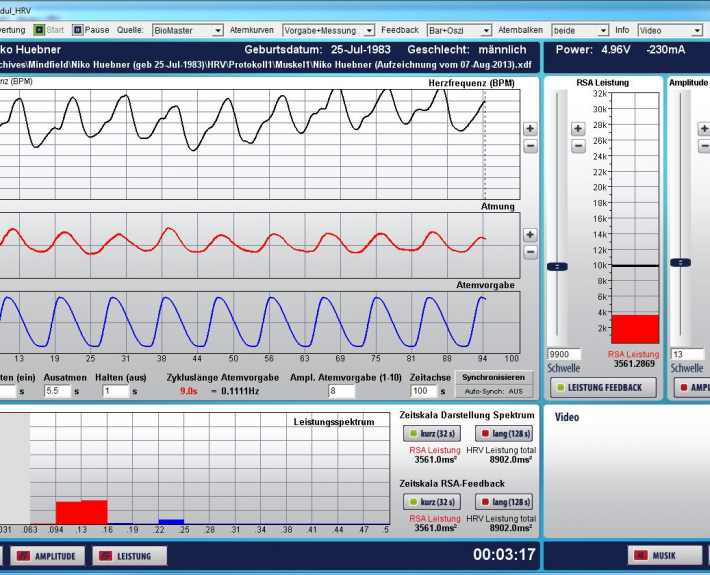Click the Zeitachse field showing 100
The height and width of the screenshot is (575, 710).
tap(424, 391)
